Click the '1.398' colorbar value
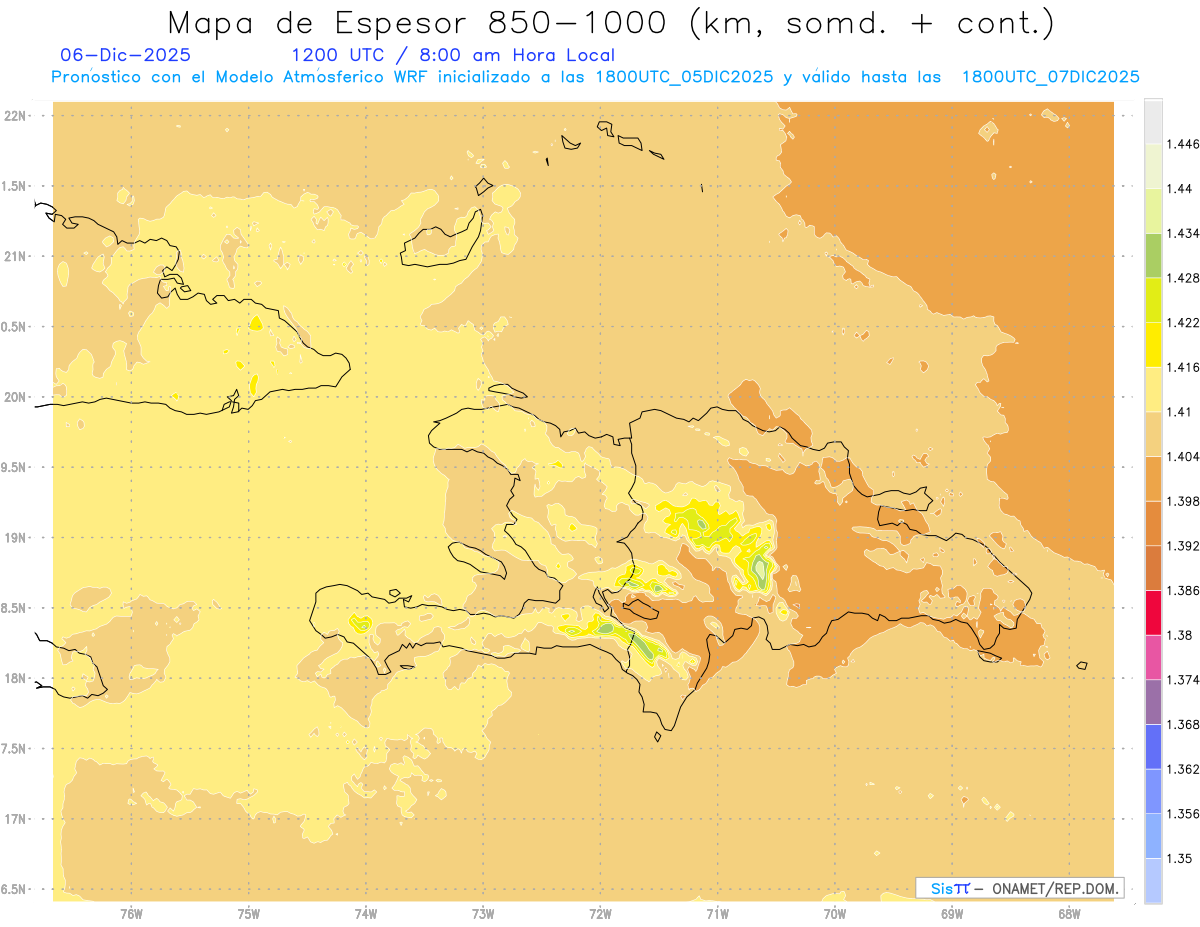This screenshot has width=1200, height=927. click(1183, 501)
